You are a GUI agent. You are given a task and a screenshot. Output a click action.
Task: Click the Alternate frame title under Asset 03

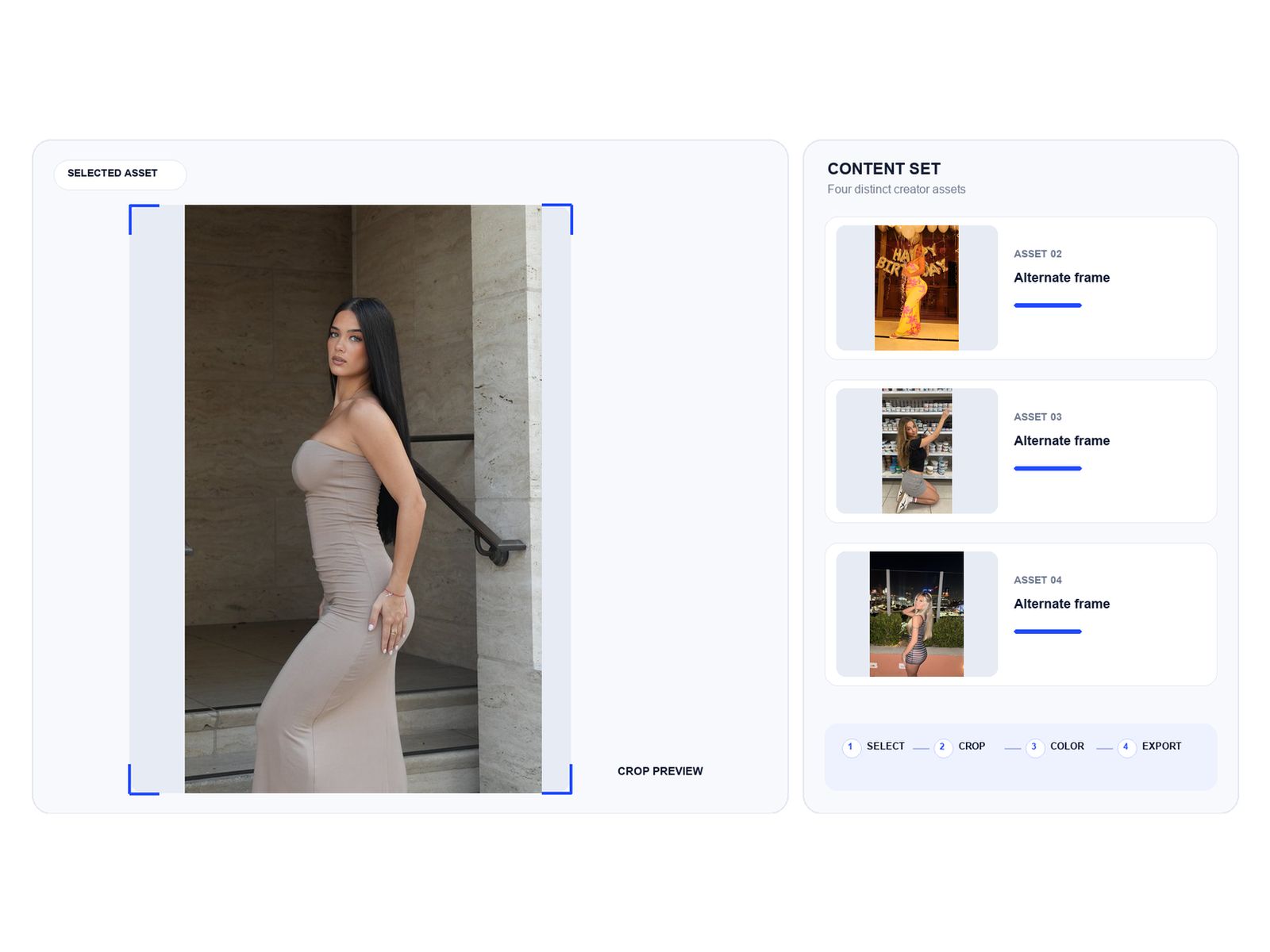click(x=1061, y=441)
